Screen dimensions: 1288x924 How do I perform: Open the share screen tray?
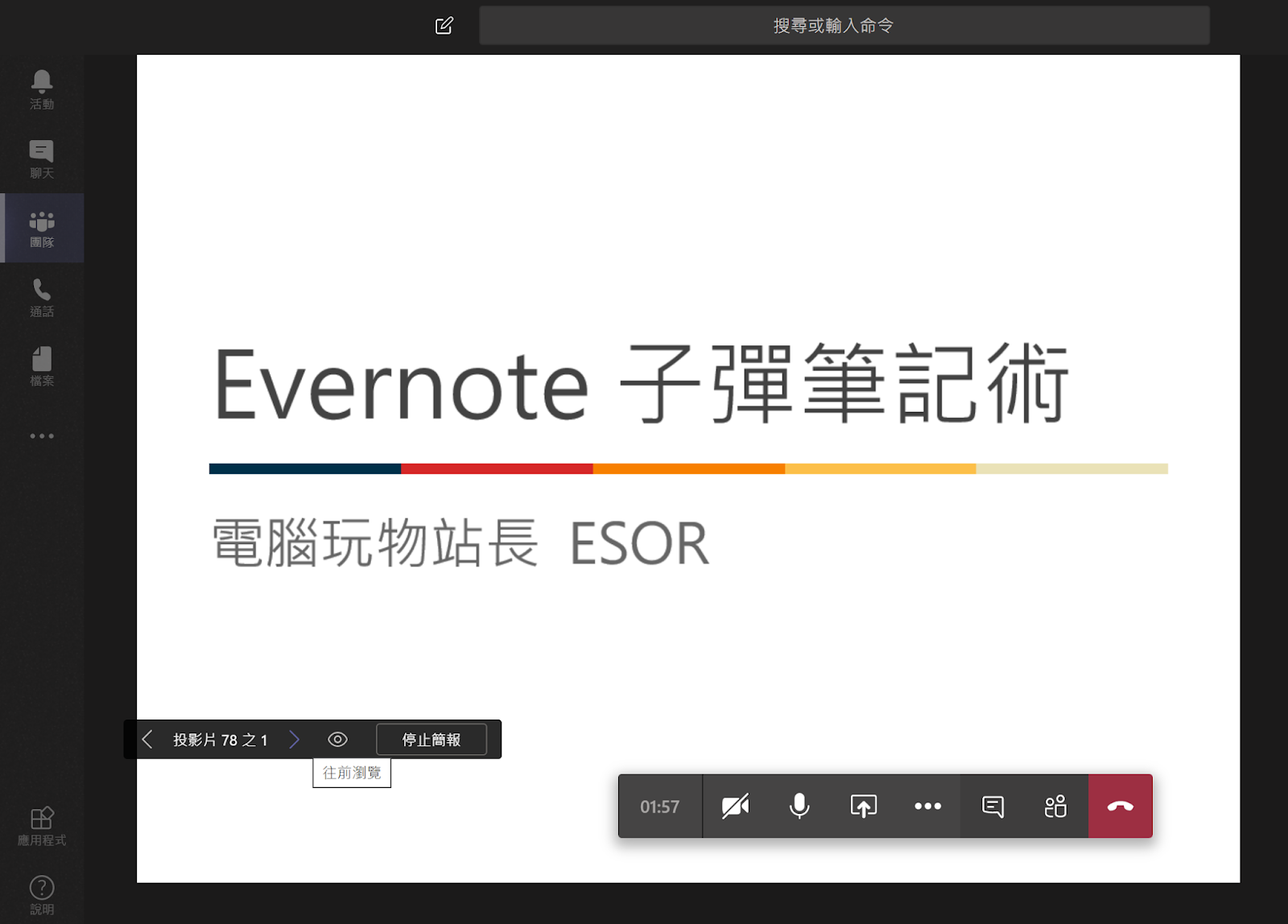tap(864, 806)
